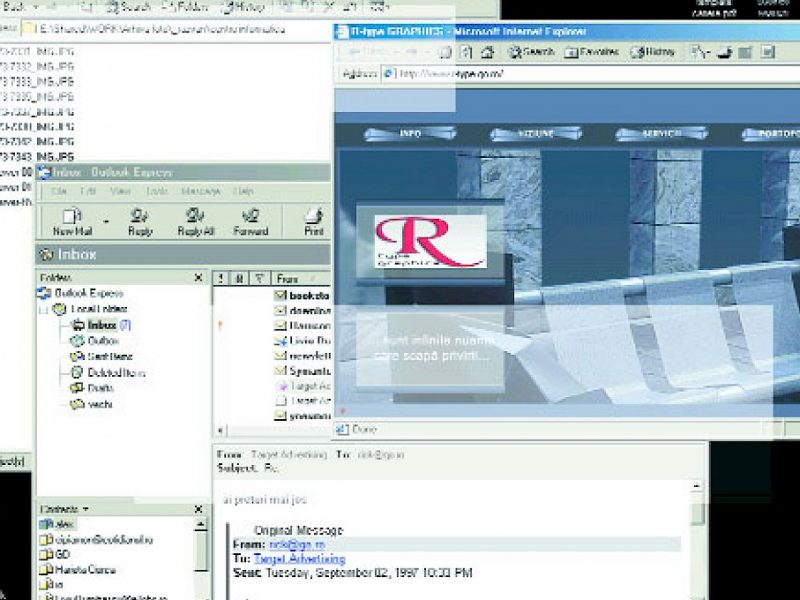Click the Forward message icon
This screenshot has width=800, height=600.
(250, 219)
